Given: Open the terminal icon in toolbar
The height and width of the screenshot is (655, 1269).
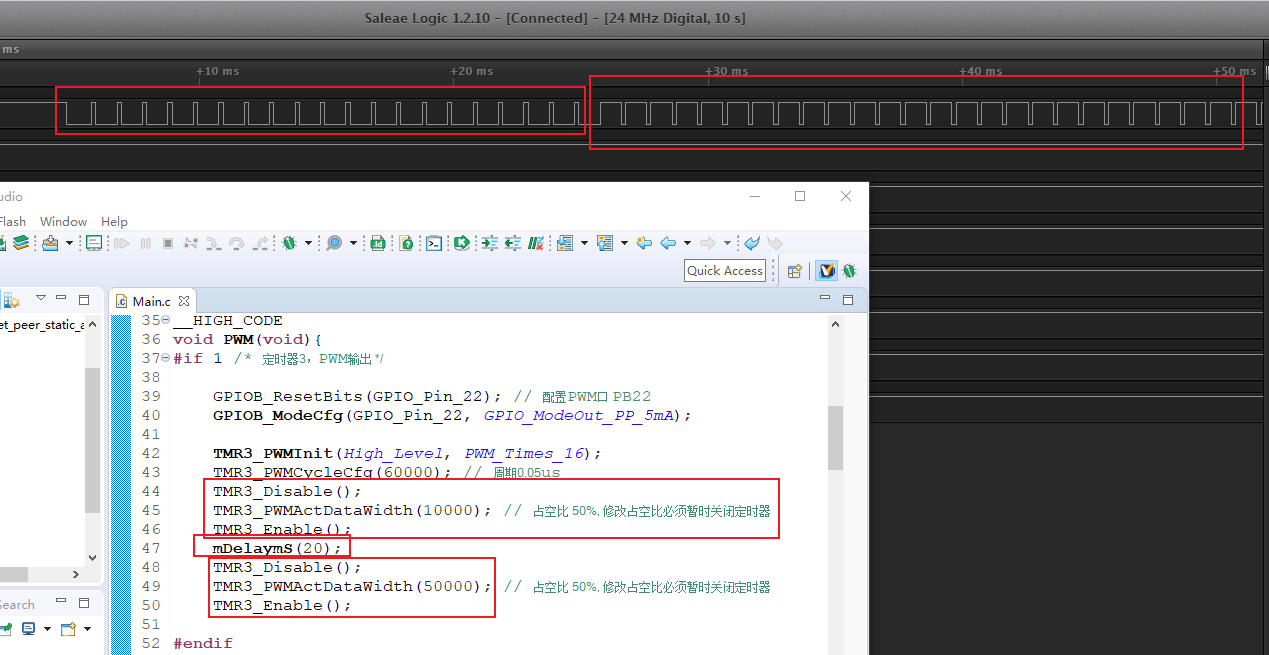Looking at the screenshot, I should 434,243.
